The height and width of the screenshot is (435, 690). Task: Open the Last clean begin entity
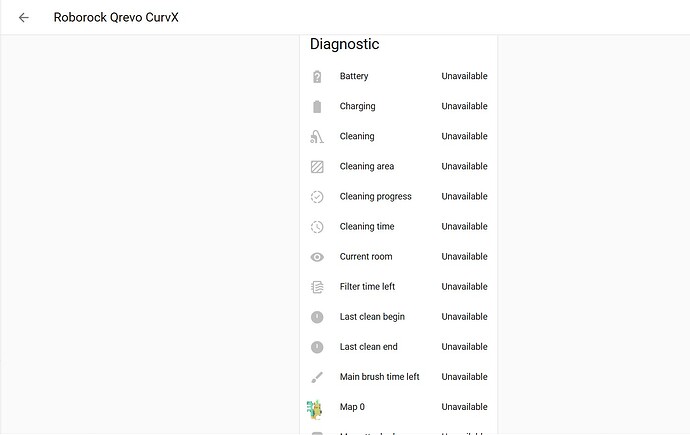[372, 317]
